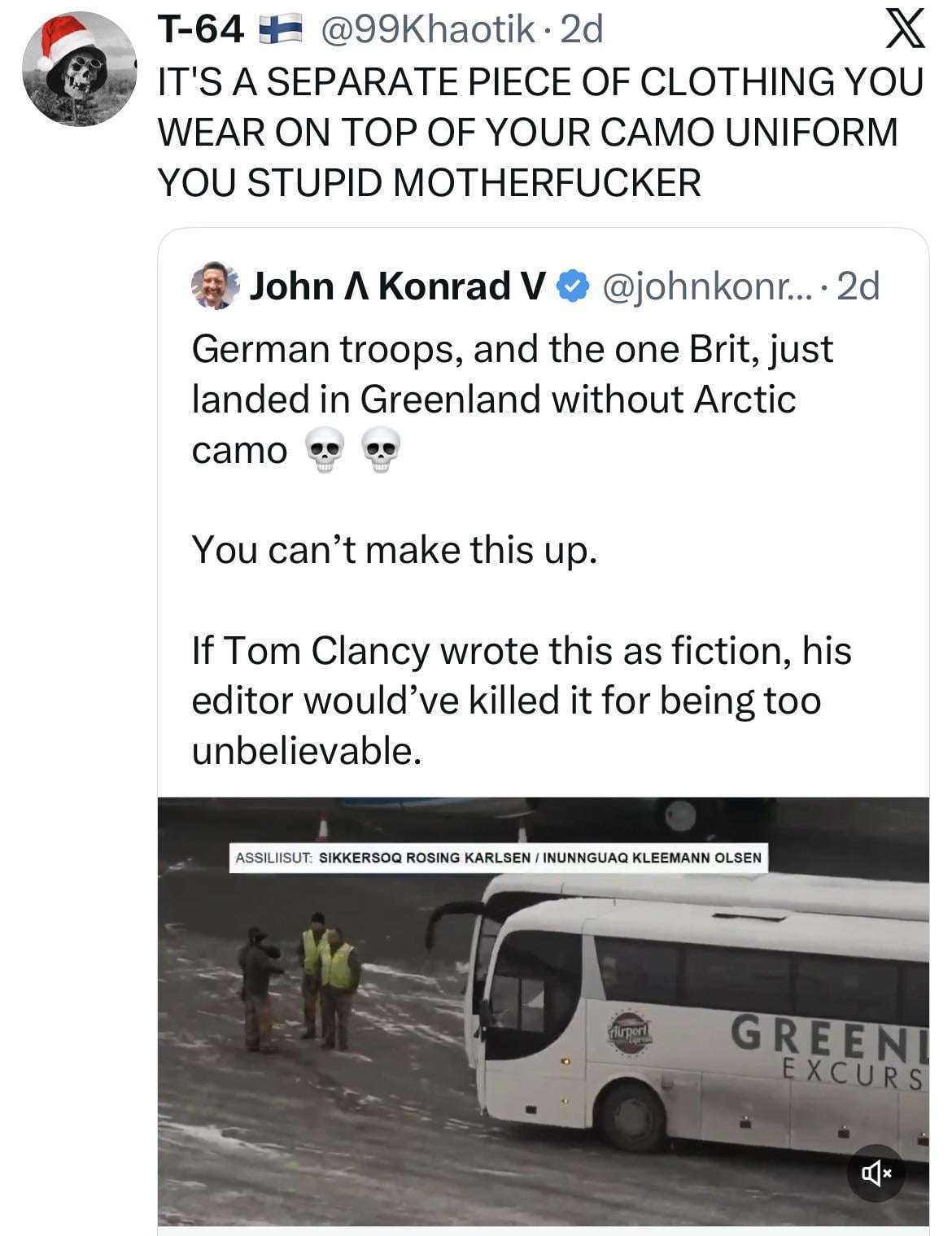Click the 2d timestamp on T-64's post

pyautogui.click(x=583, y=31)
